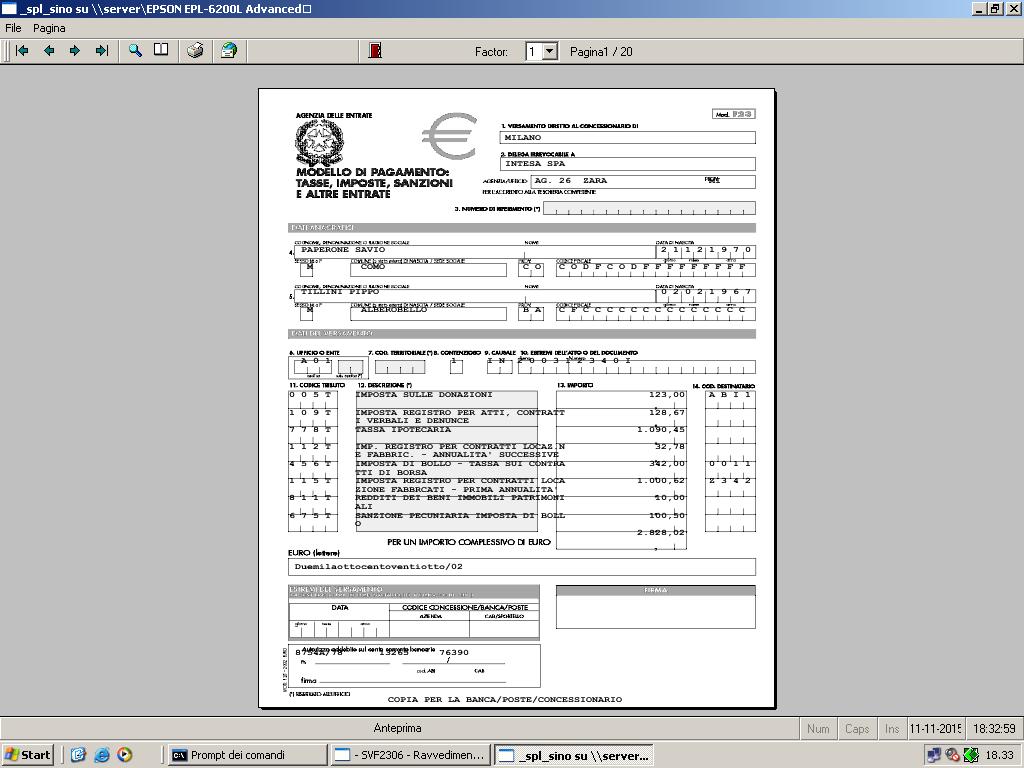Click the form title MODELLO DI PAGAMENTO
This screenshot has height=768, width=1024.
tap(372, 172)
